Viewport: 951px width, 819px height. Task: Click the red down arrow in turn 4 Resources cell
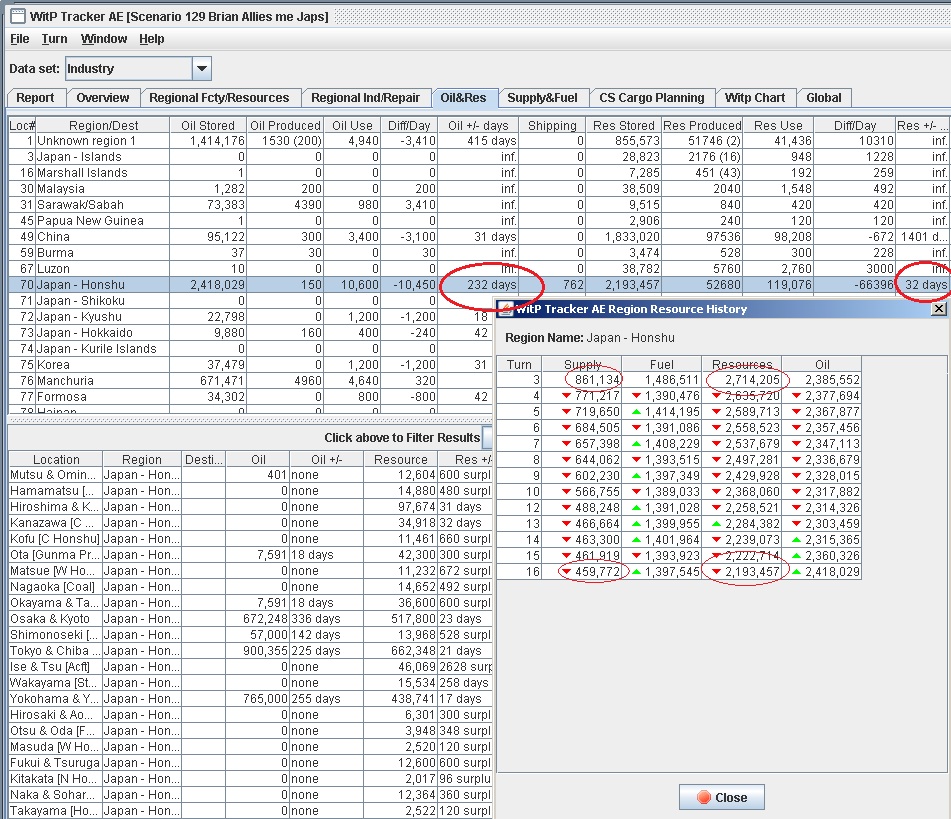716,396
